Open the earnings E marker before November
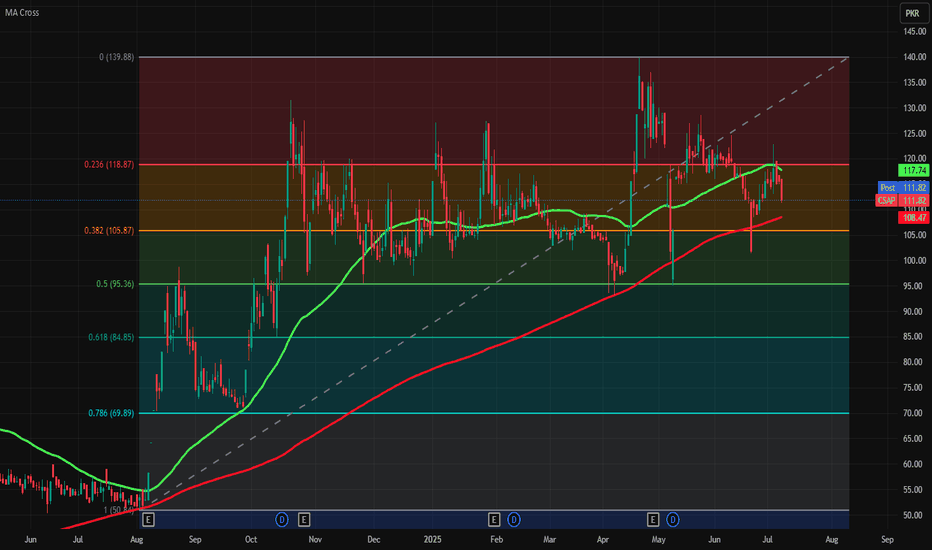The height and width of the screenshot is (550, 932). pos(304,520)
